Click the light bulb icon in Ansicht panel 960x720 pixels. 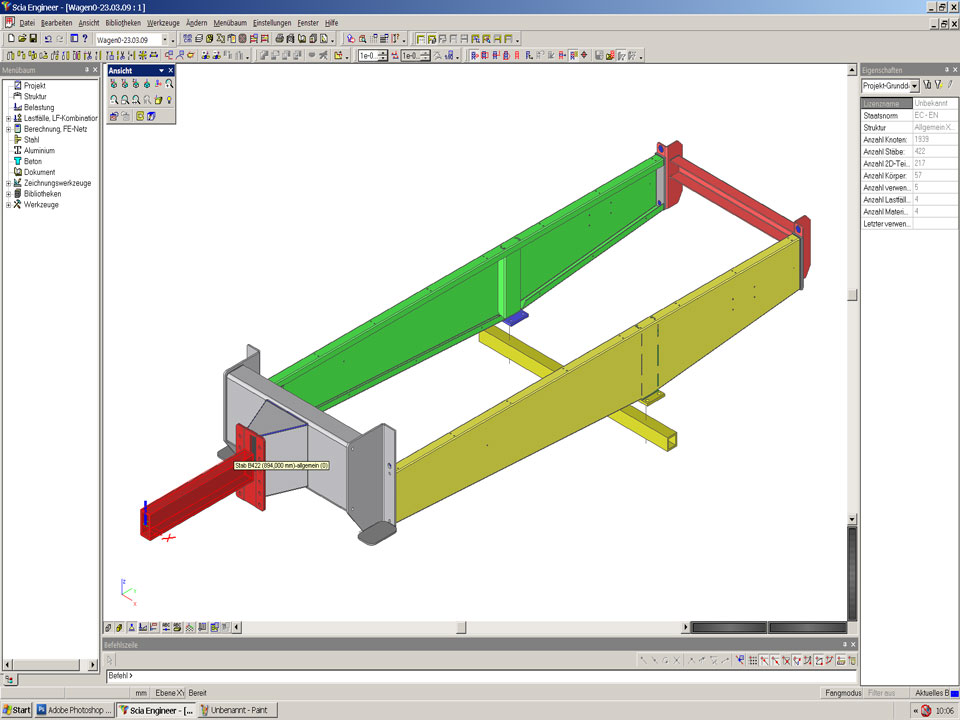tap(169, 100)
